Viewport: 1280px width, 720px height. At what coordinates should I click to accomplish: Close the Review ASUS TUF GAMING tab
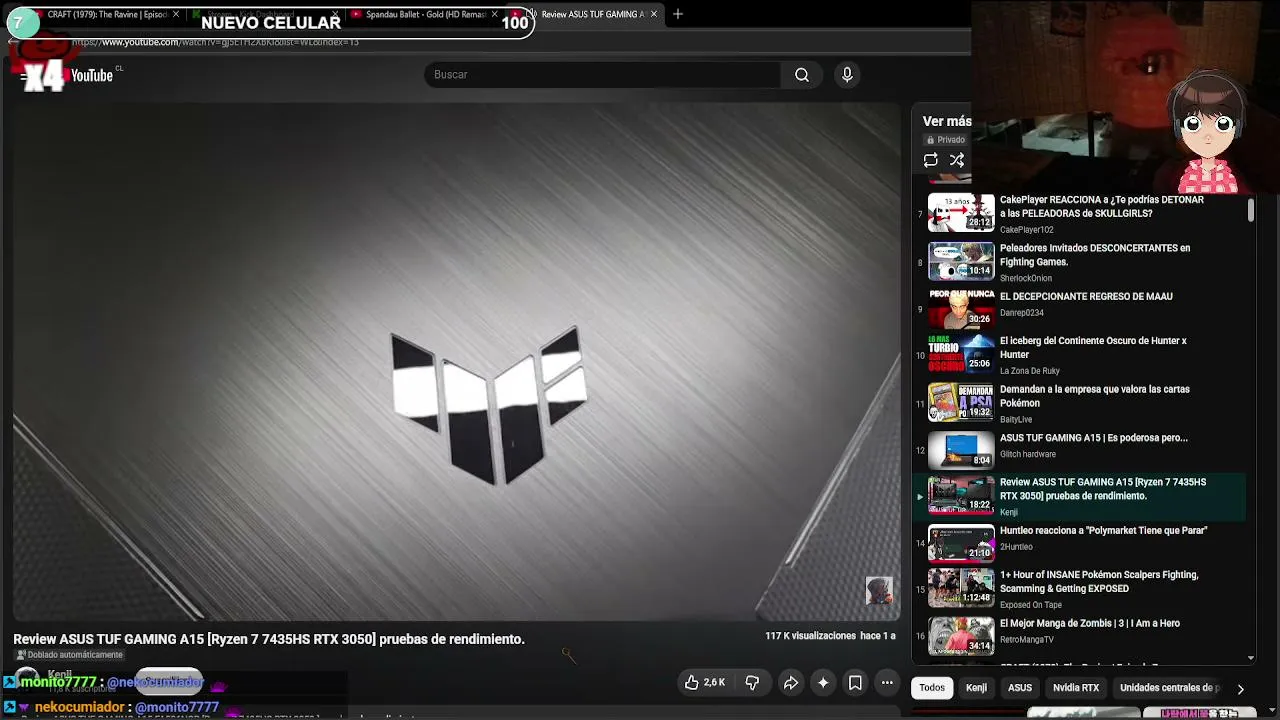click(x=654, y=14)
